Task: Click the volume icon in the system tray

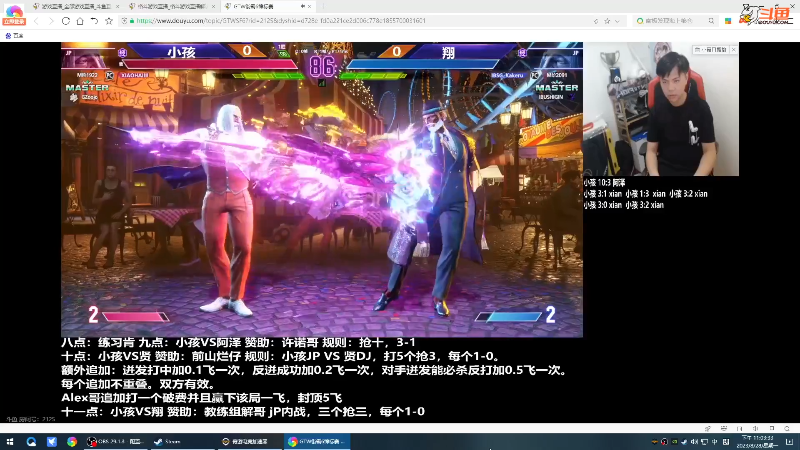Action: point(694,442)
